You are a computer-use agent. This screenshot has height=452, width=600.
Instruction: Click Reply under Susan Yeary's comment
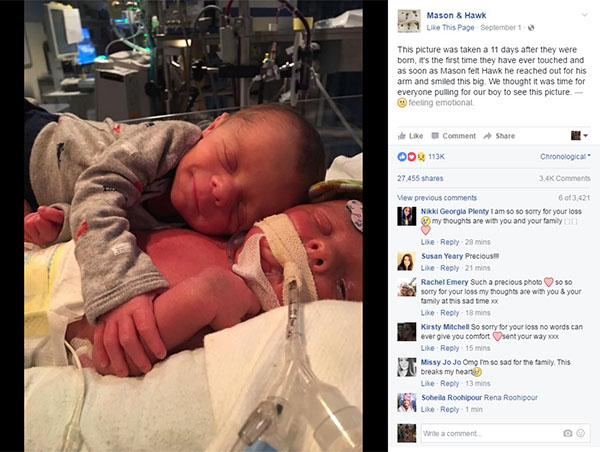tap(450, 268)
